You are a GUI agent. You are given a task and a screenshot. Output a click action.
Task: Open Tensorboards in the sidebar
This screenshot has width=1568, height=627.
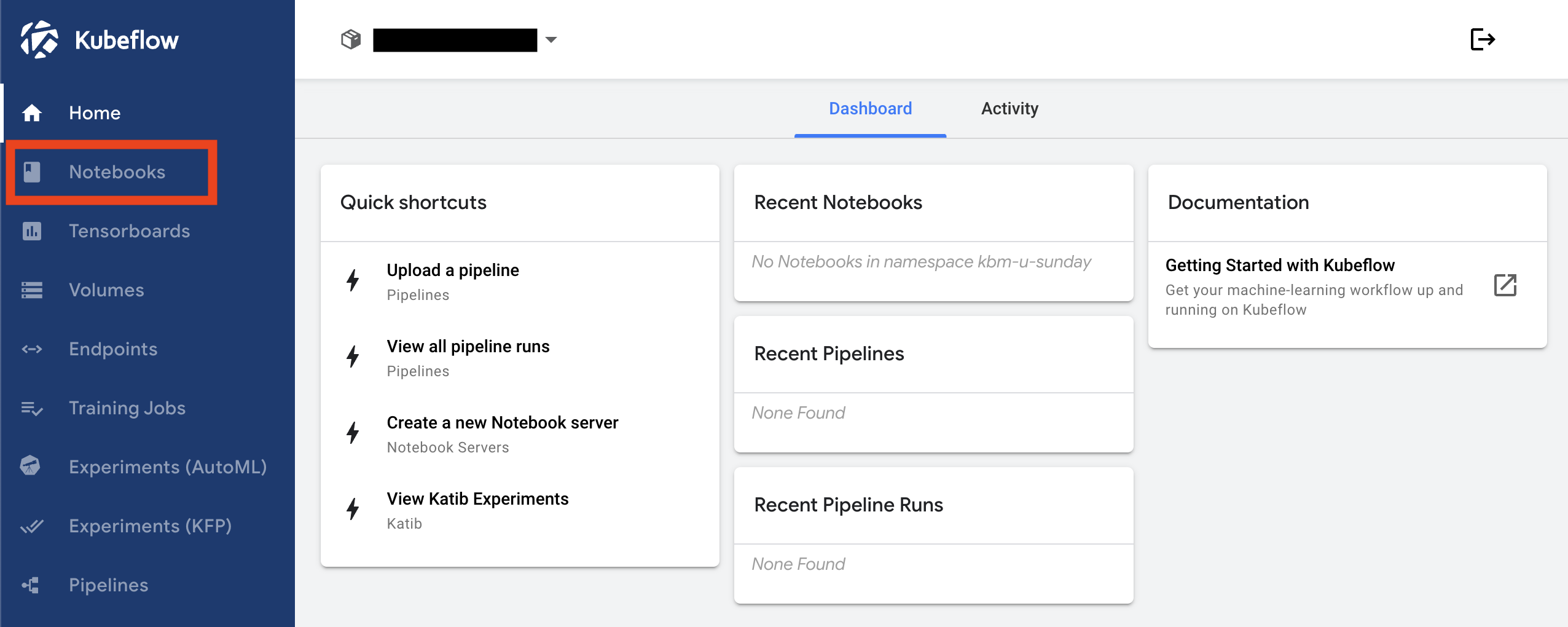coord(148,231)
